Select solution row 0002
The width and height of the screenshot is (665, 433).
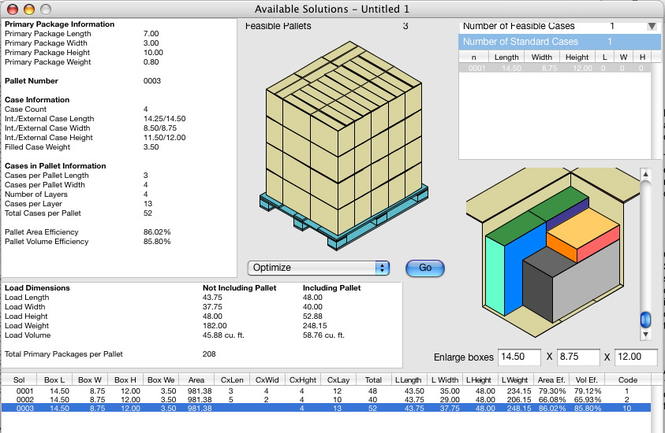coord(326,399)
